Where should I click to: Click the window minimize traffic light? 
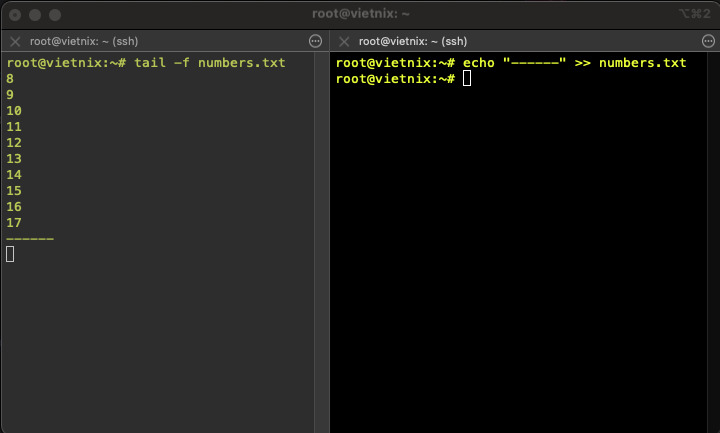[35, 15]
